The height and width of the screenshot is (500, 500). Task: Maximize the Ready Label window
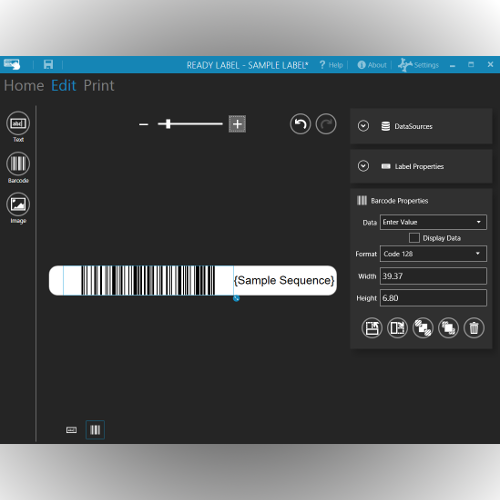[x=471, y=64]
